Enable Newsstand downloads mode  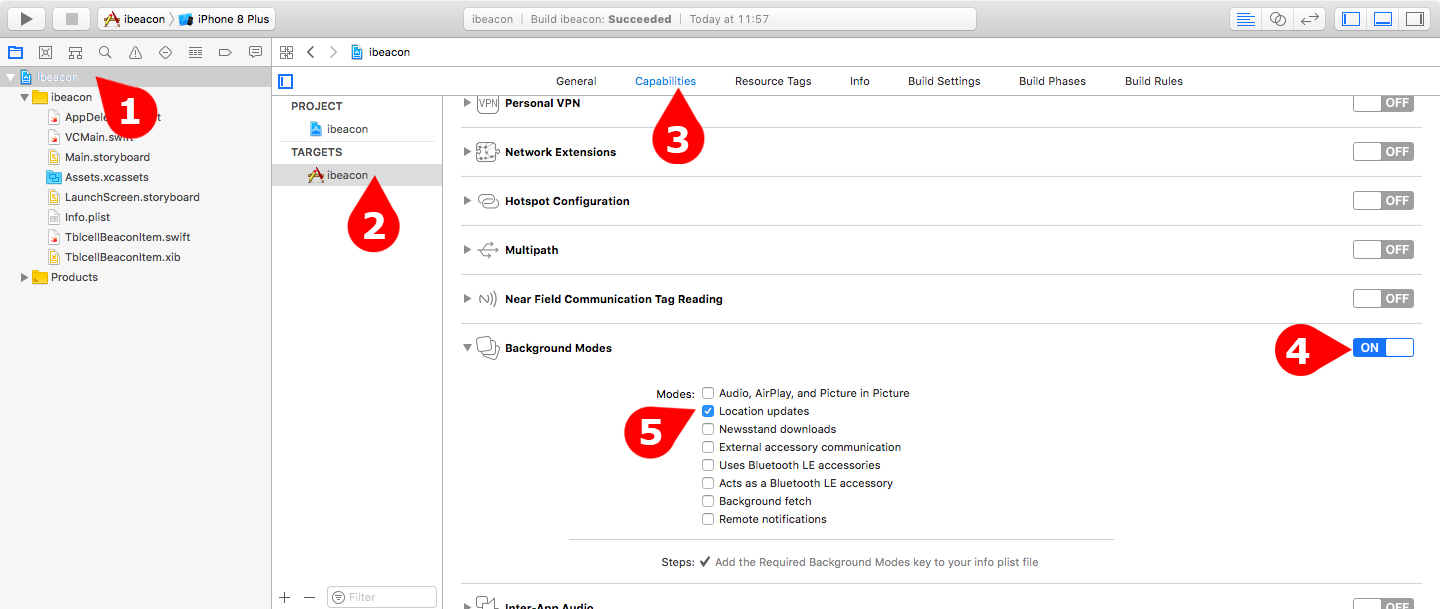(x=708, y=429)
